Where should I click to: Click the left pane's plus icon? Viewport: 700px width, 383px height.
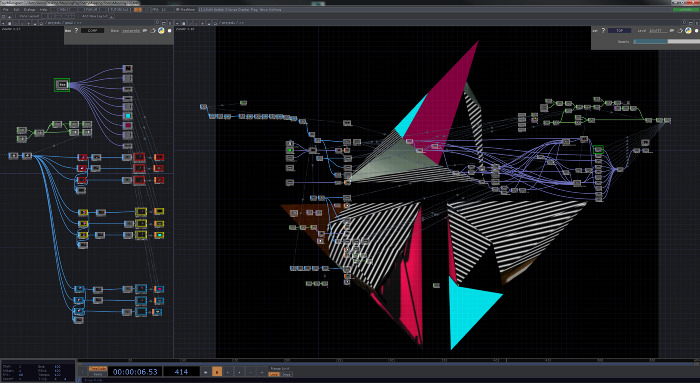tap(29, 23)
